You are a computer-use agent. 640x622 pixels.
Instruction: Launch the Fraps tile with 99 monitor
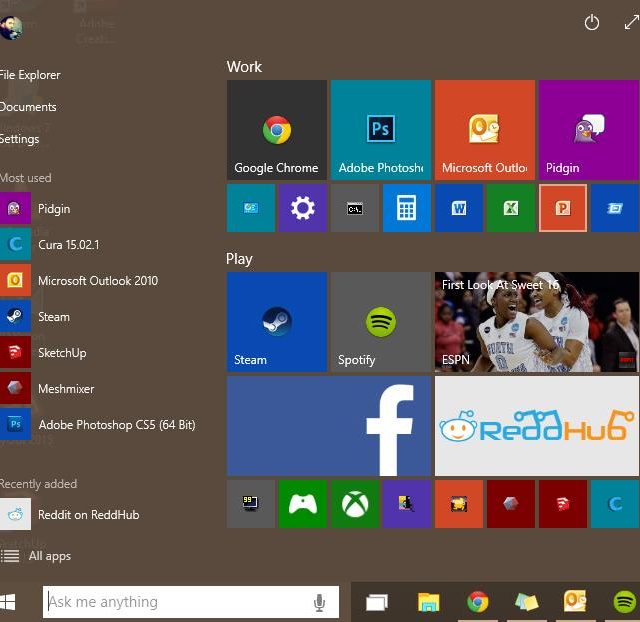(251, 504)
